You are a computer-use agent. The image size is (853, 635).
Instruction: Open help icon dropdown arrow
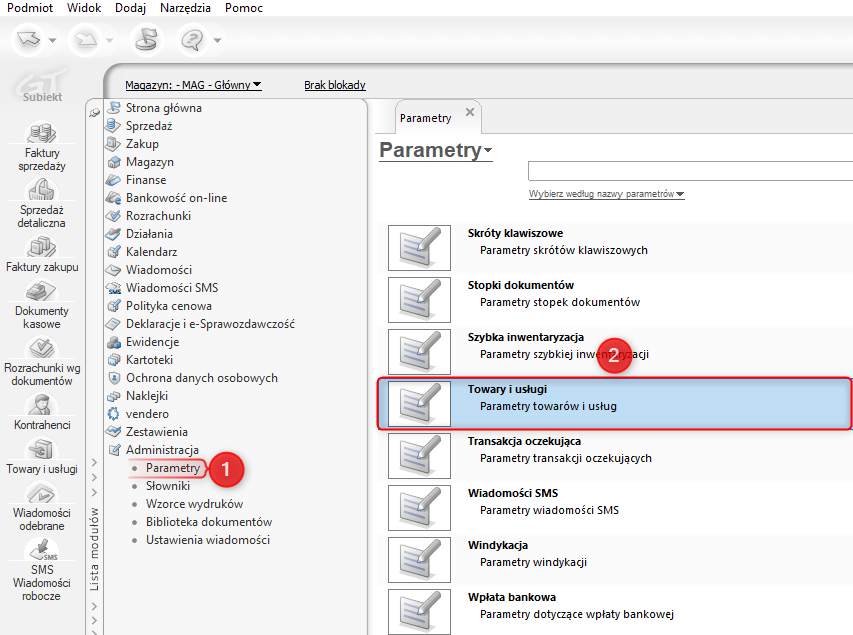point(218,40)
